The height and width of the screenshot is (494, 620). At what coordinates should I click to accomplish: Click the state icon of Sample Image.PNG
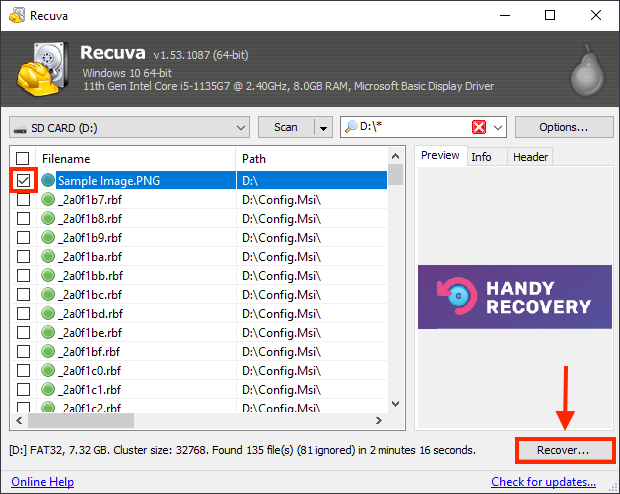tap(48, 180)
